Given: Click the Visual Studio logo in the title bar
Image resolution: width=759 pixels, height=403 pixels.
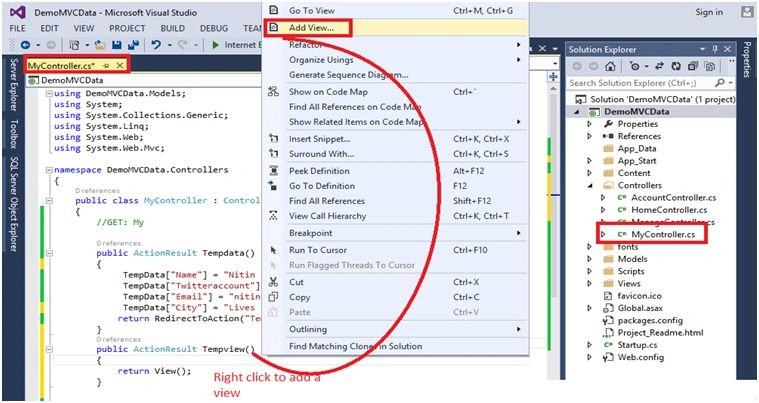Looking at the screenshot, I should tap(18, 12).
